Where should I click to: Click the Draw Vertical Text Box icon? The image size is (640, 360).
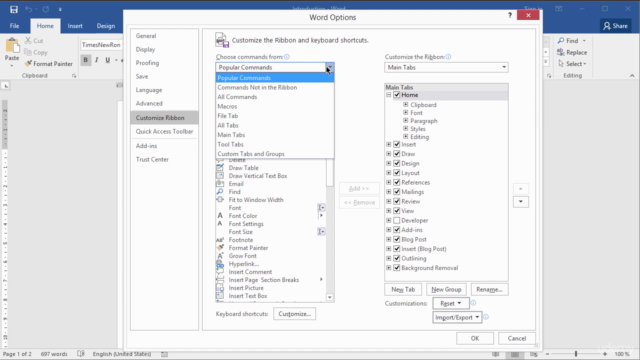(x=220, y=176)
